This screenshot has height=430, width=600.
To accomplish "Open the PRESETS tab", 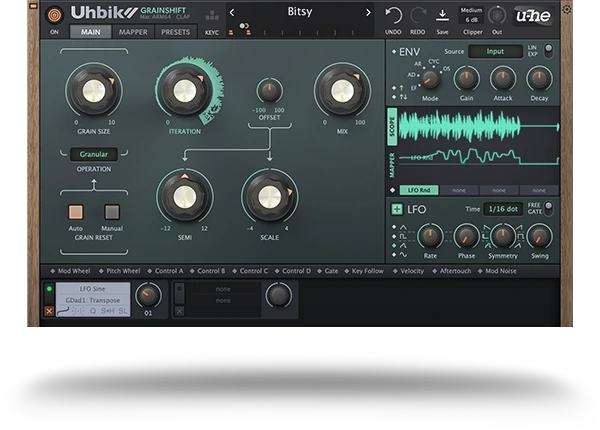I will click(x=175, y=32).
